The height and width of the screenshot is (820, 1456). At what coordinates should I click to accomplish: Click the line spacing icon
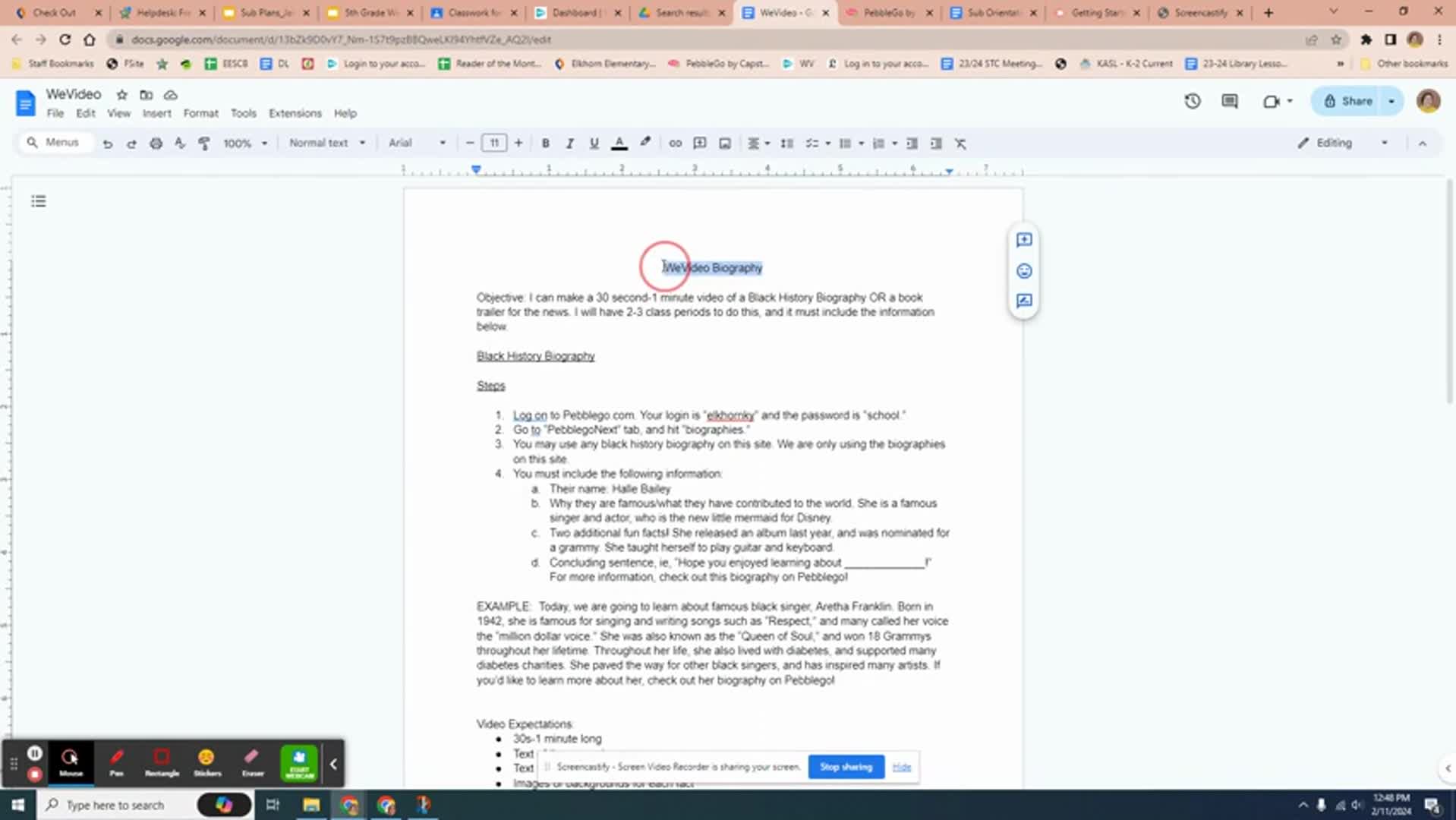[x=787, y=143]
